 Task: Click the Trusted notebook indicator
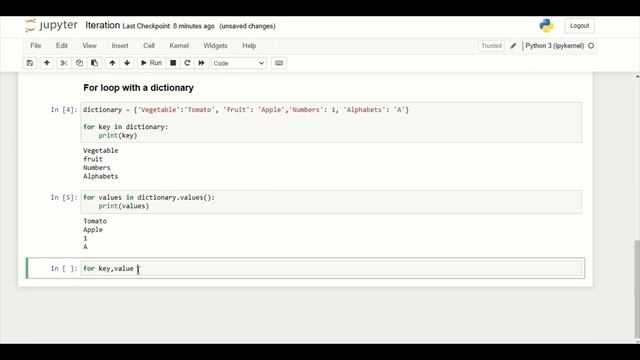pyautogui.click(x=491, y=46)
